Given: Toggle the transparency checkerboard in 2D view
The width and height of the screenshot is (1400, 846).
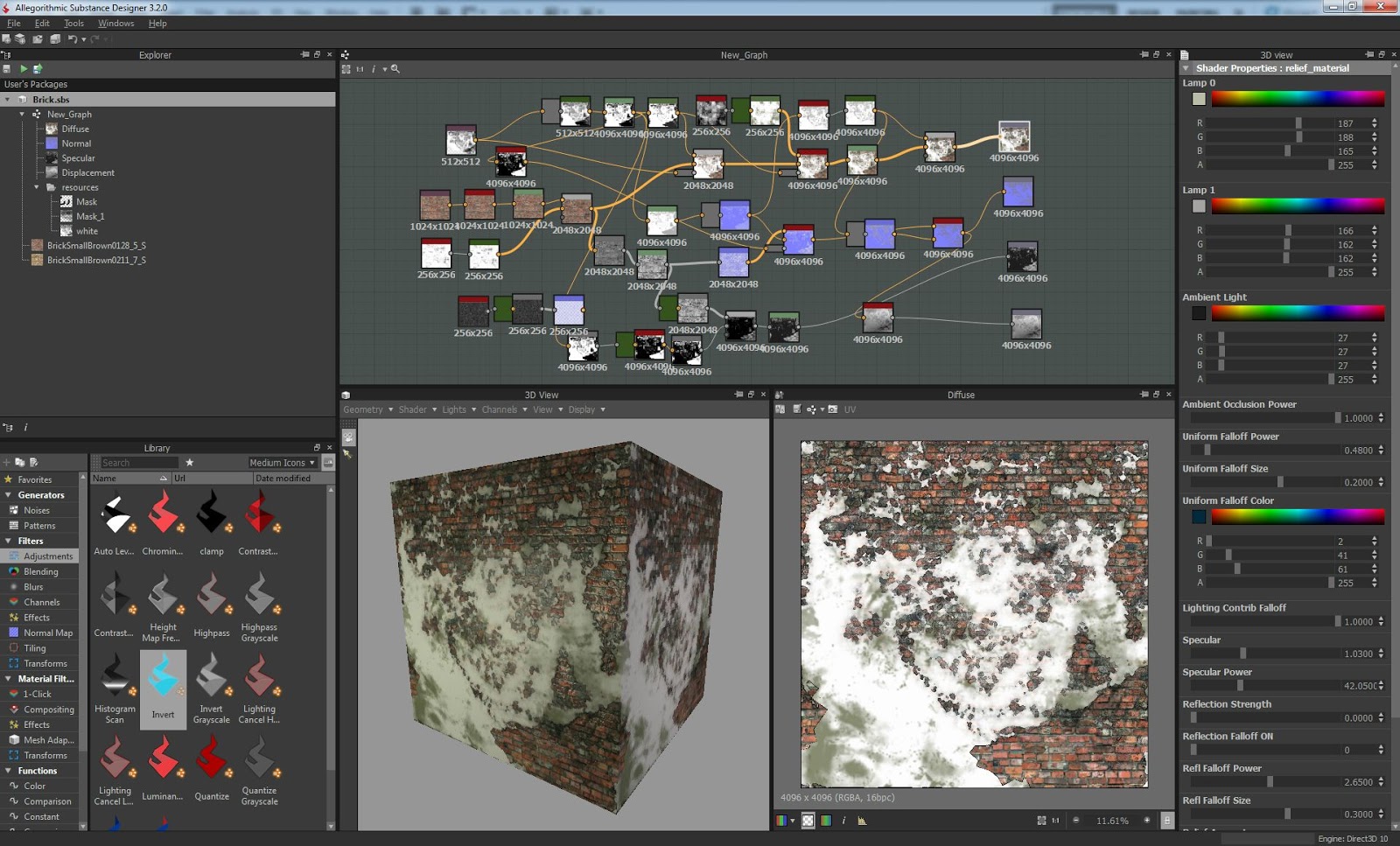Looking at the screenshot, I should (808, 821).
